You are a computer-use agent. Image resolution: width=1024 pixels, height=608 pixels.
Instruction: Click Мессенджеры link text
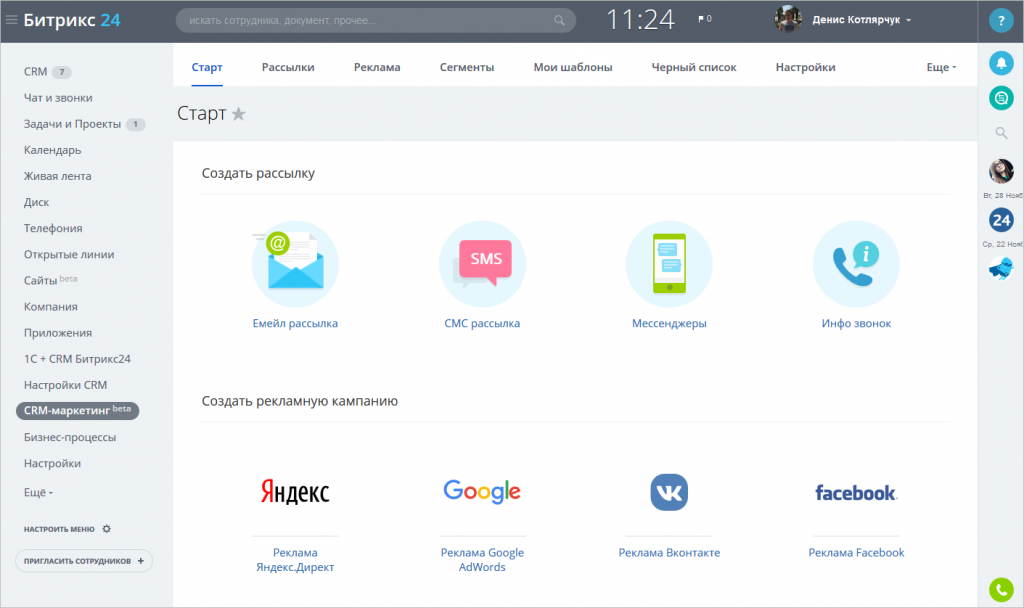[669, 323]
